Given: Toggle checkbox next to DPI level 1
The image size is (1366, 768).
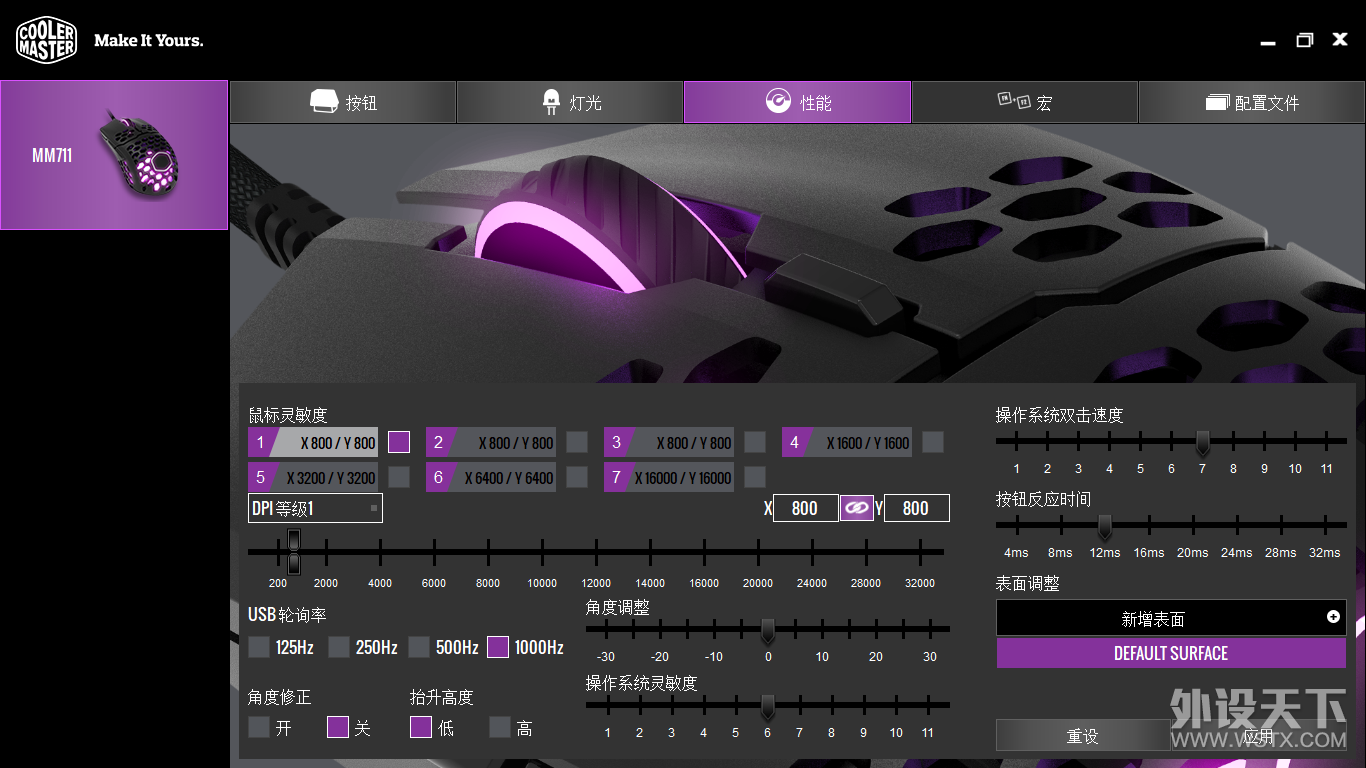Looking at the screenshot, I should click(x=399, y=442).
